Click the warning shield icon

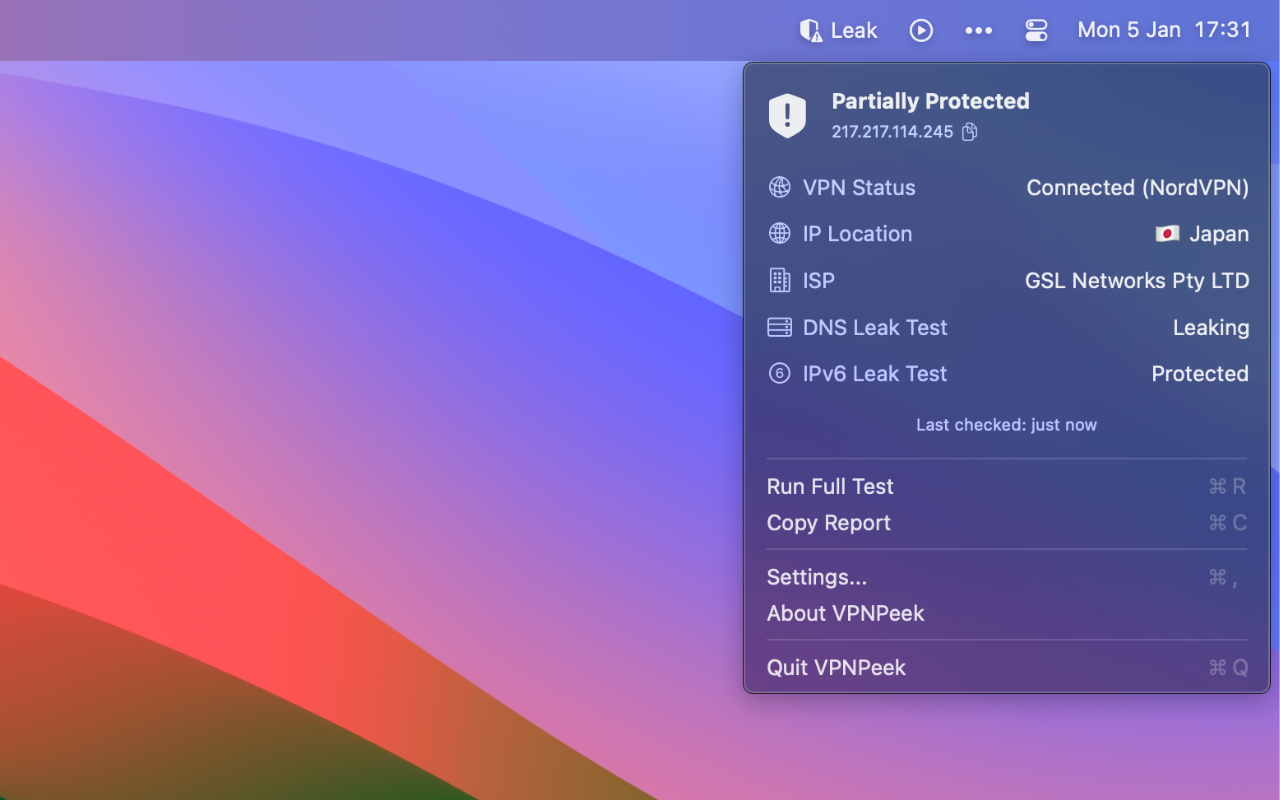787,114
